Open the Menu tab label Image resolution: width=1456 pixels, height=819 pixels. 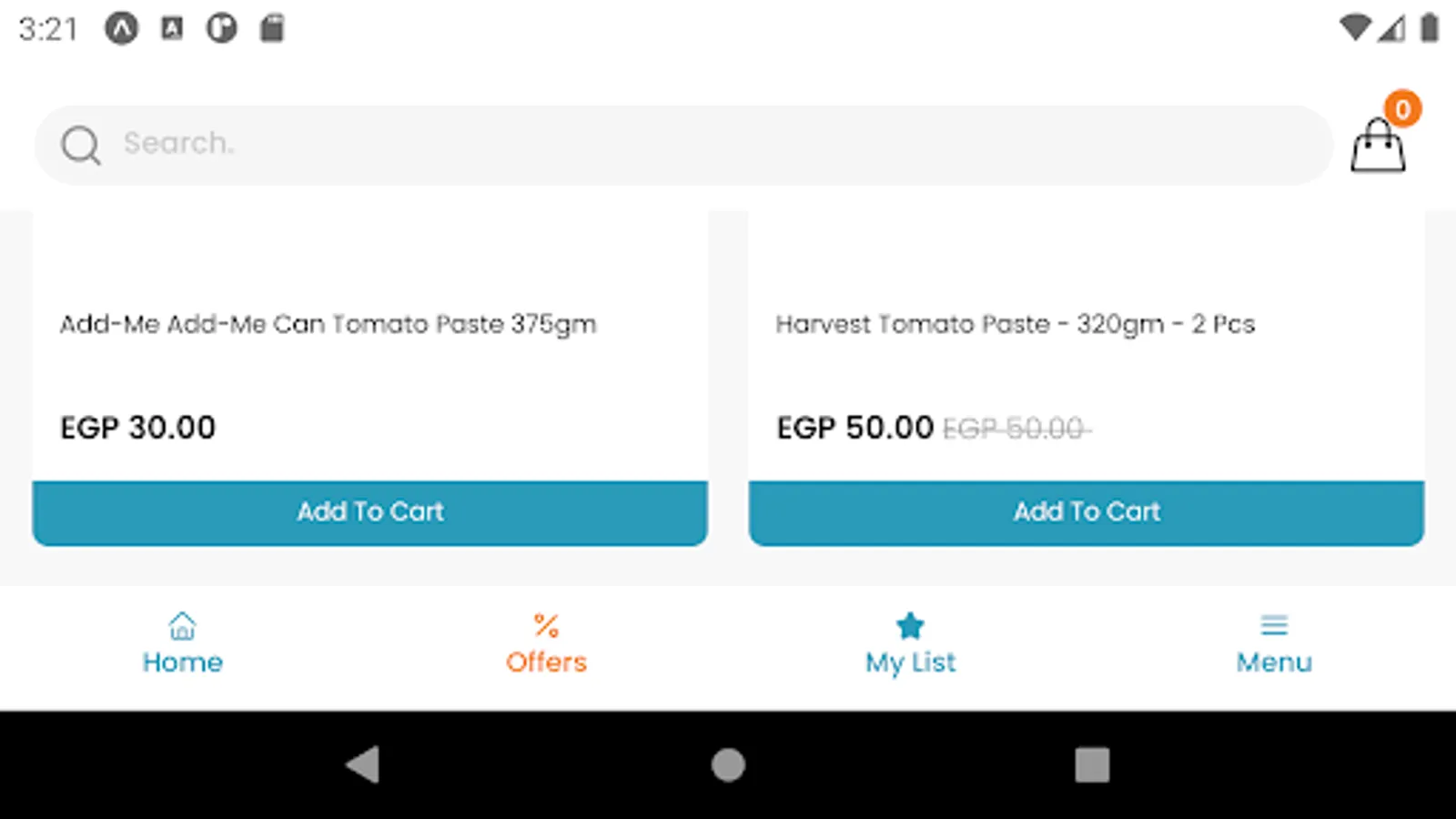[x=1274, y=662]
